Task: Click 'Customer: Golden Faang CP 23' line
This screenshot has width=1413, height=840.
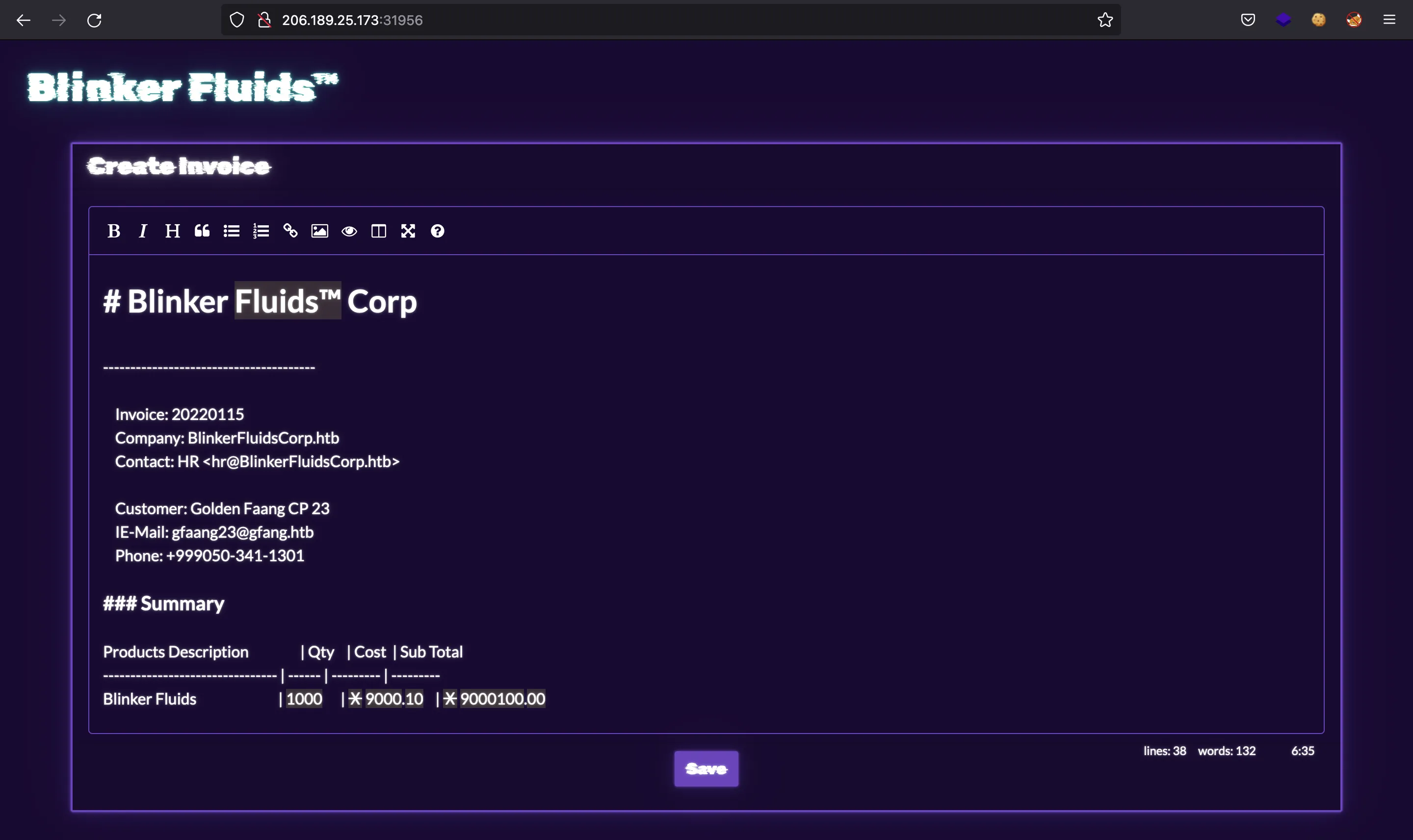Action: [x=222, y=508]
